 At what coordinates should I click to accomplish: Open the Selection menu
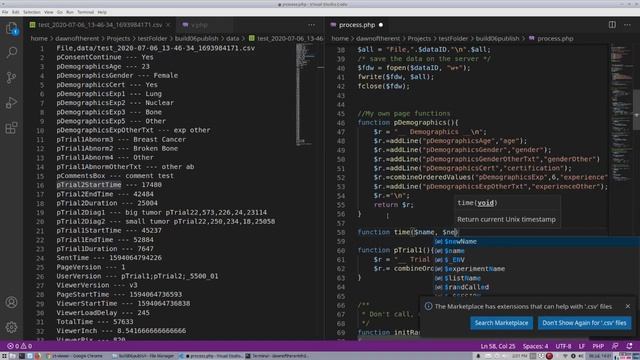(31, 12)
